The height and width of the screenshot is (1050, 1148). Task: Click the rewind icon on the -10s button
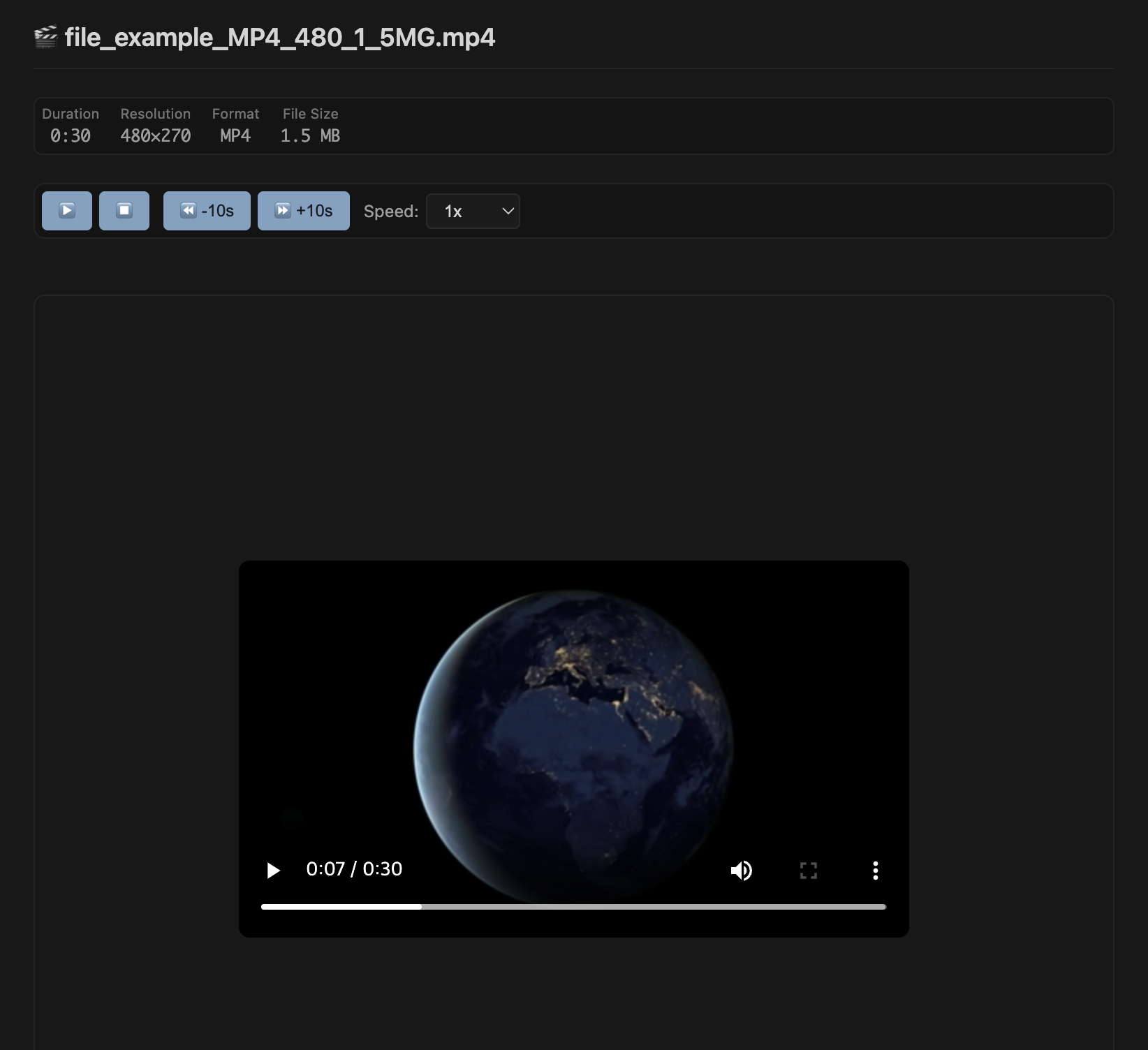point(189,210)
